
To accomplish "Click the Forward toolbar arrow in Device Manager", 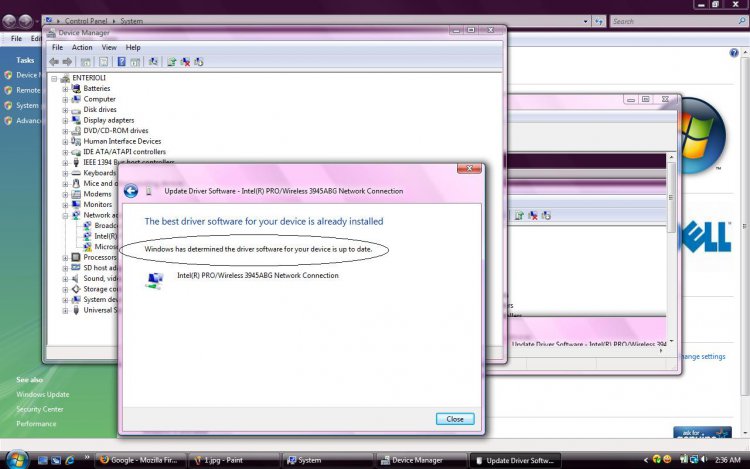I will pyautogui.click(x=67, y=62).
